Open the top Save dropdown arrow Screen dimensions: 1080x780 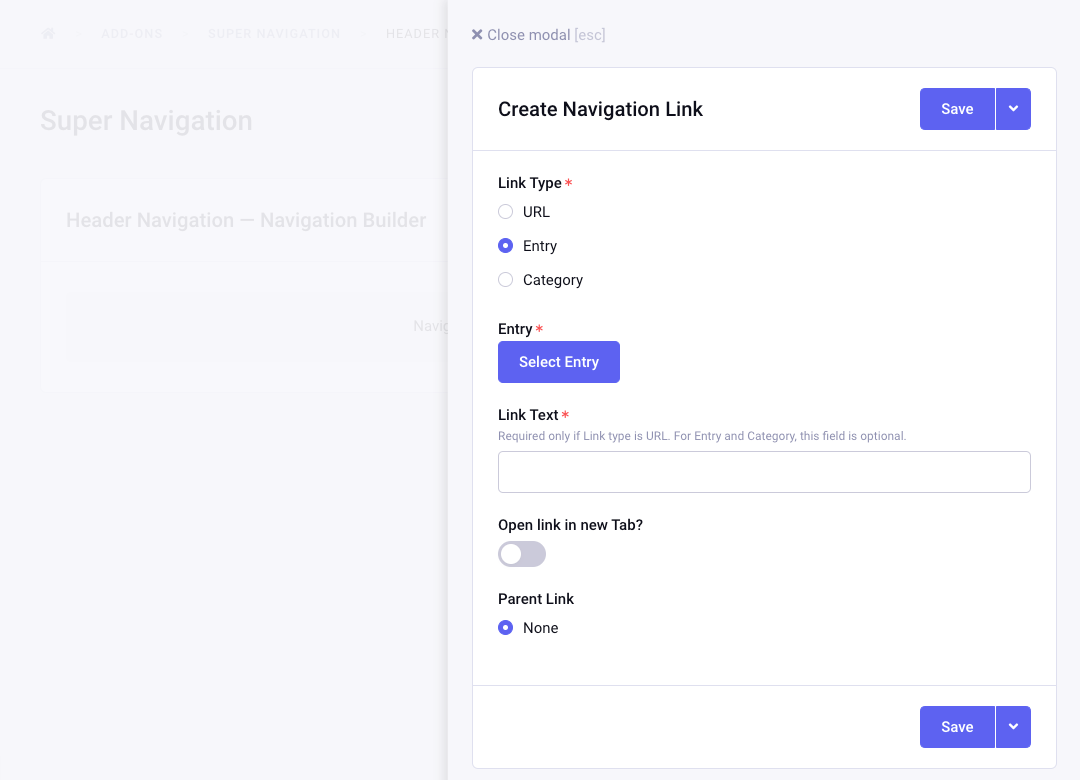coord(1013,109)
